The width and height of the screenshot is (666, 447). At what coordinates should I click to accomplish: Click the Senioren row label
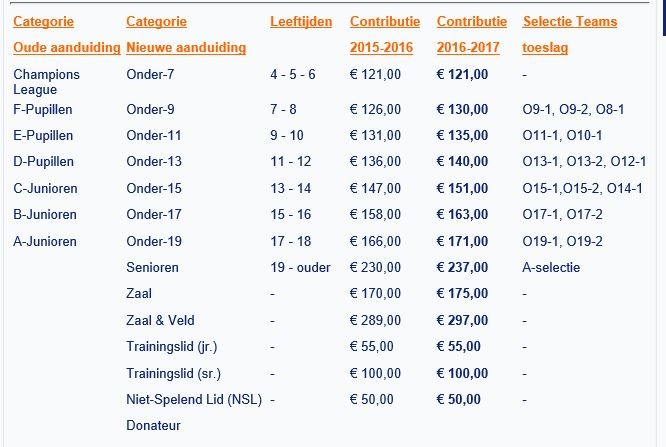click(153, 267)
